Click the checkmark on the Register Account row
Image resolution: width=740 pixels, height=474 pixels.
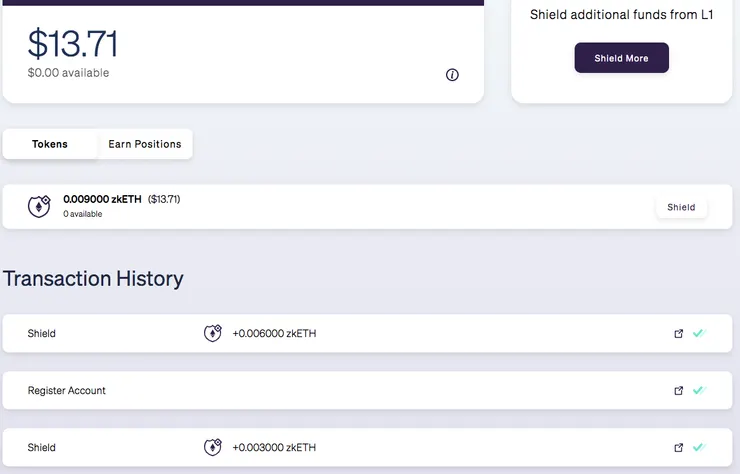point(698,390)
